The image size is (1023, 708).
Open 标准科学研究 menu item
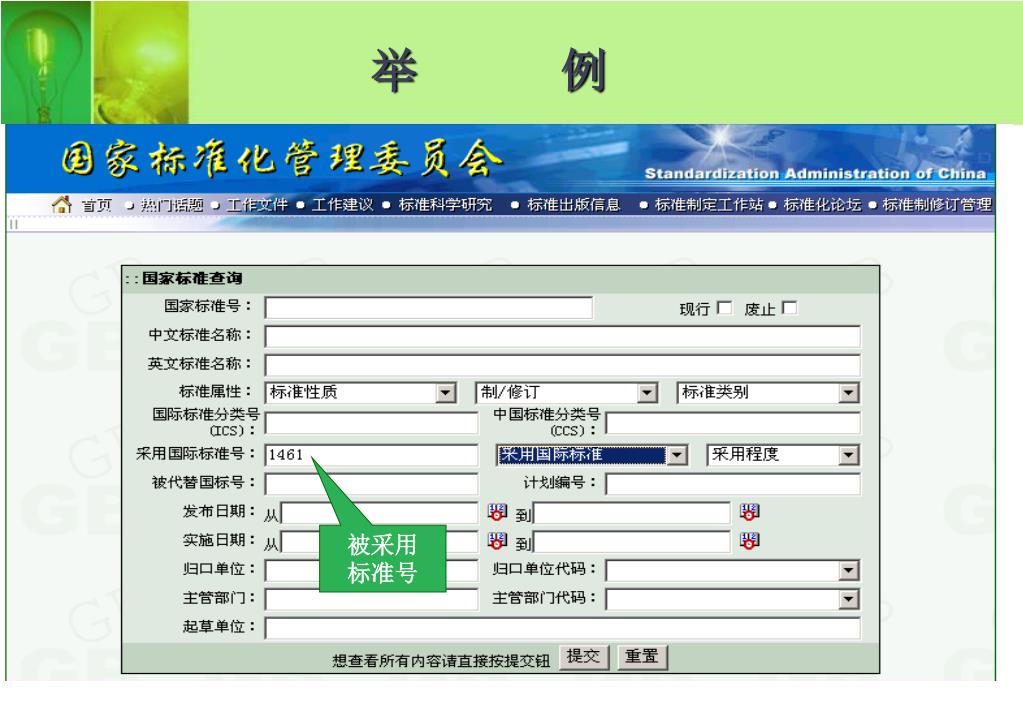tap(446, 205)
